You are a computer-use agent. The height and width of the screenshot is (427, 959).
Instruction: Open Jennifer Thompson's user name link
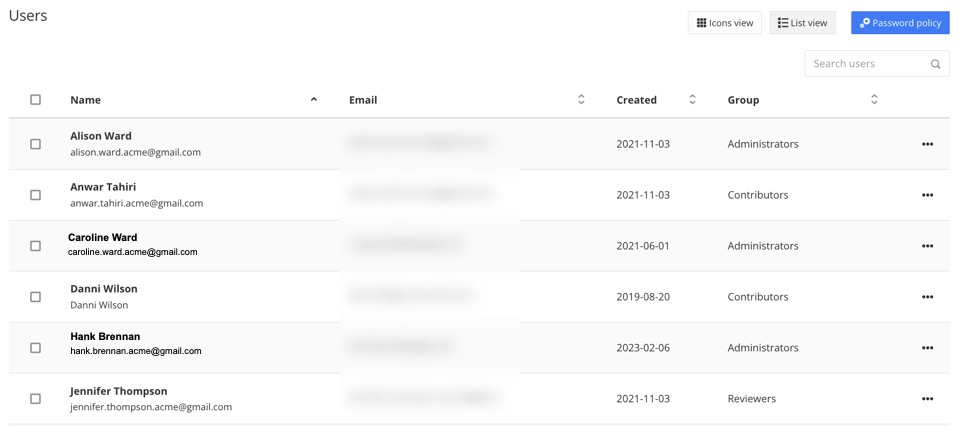click(118, 391)
